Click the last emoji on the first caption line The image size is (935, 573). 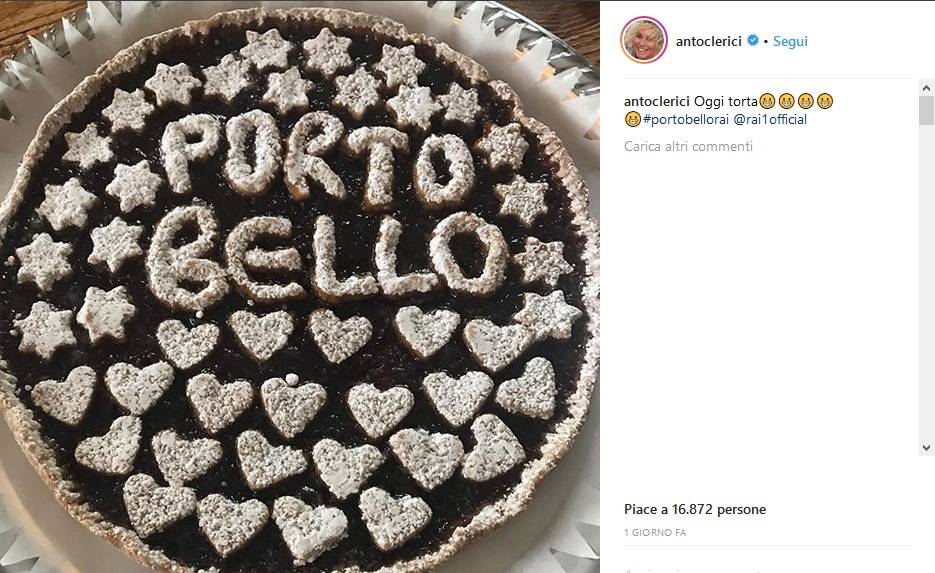click(x=825, y=101)
